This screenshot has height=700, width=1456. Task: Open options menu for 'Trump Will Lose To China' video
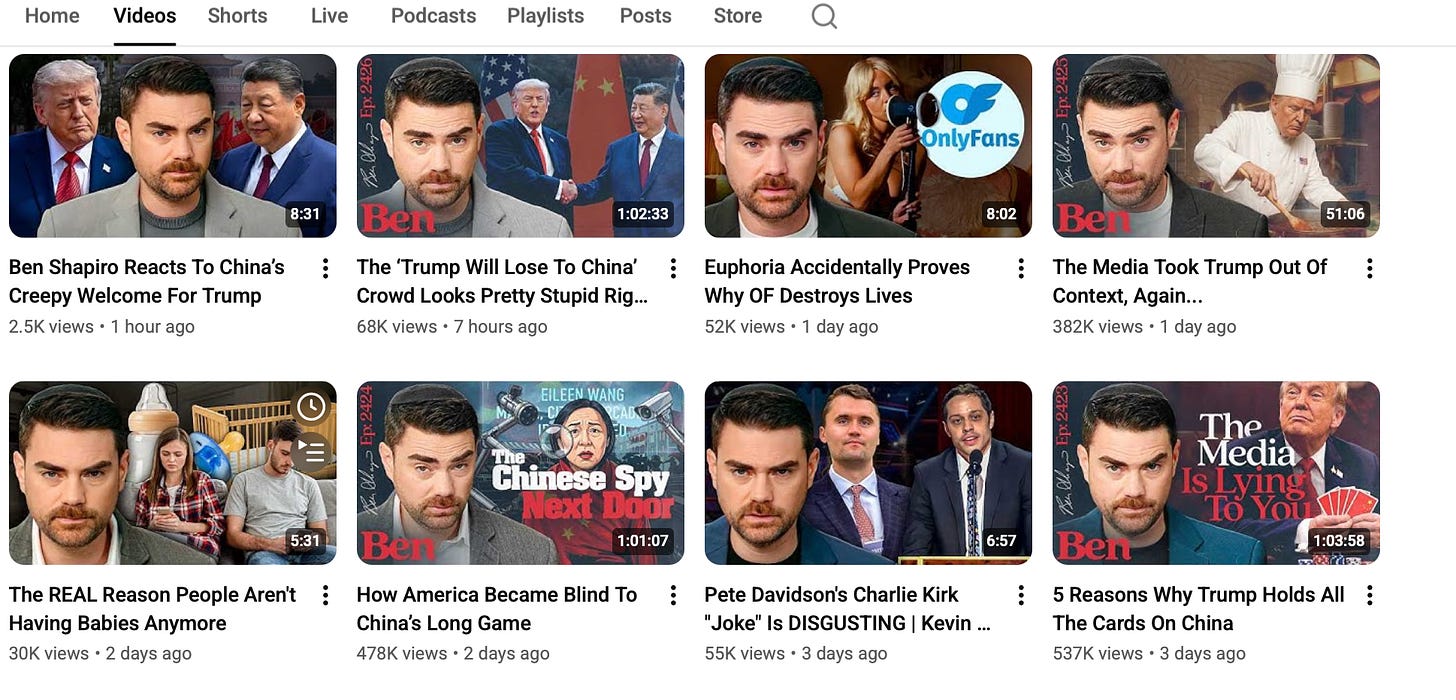click(673, 268)
